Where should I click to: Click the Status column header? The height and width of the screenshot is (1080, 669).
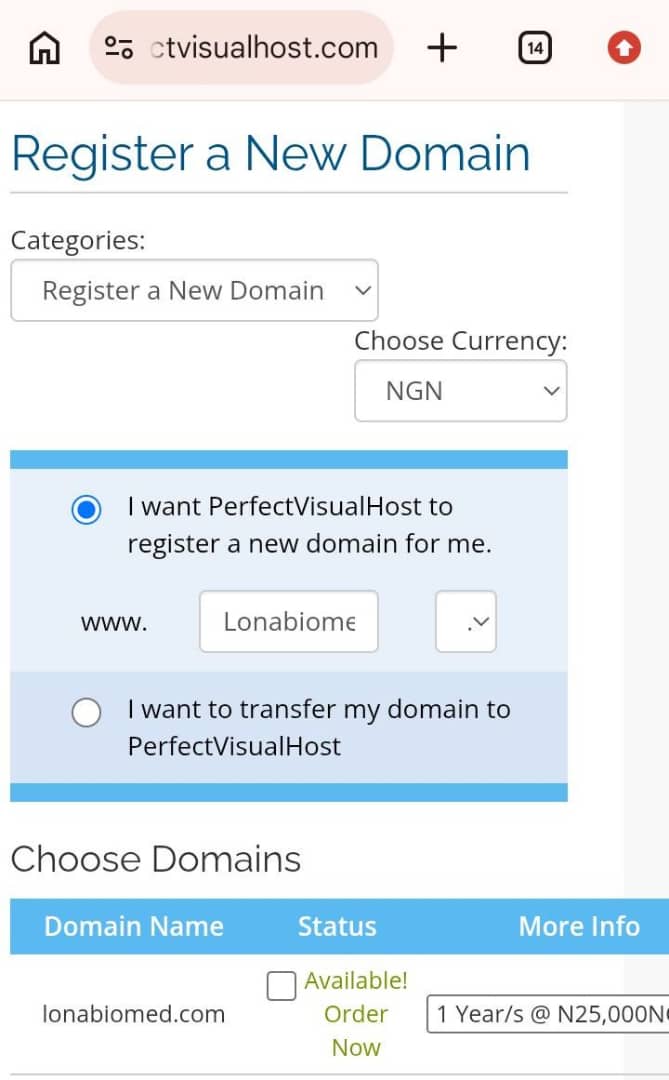[337, 926]
